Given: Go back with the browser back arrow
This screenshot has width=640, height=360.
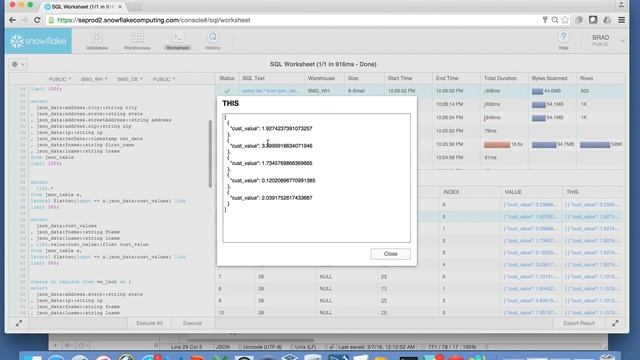Looking at the screenshot, I should (13, 20).
